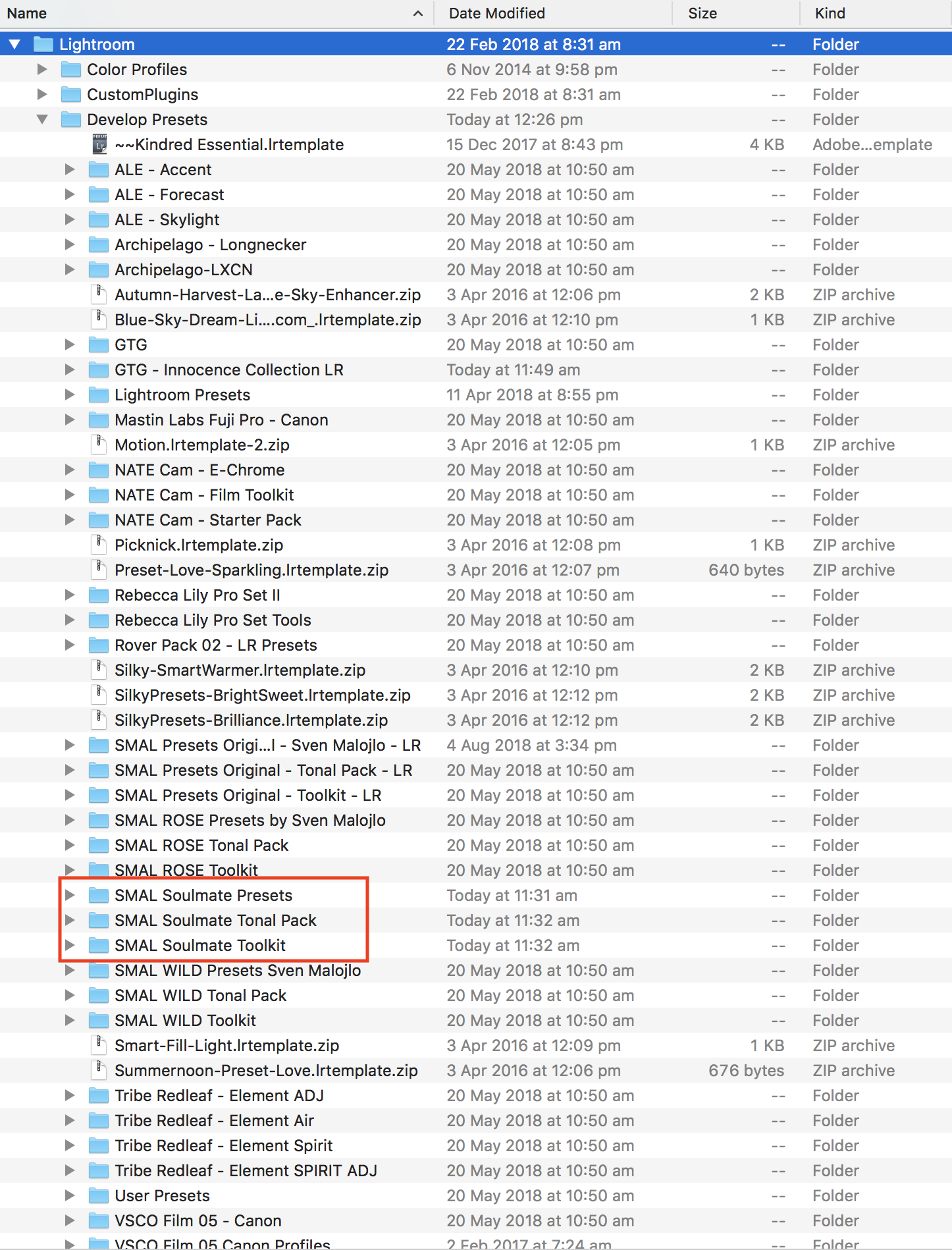Viewport: 952px width, 1250px height.
Task: Expand the ALE - Accent folder triangle
Action: click(x=70, y=169)
